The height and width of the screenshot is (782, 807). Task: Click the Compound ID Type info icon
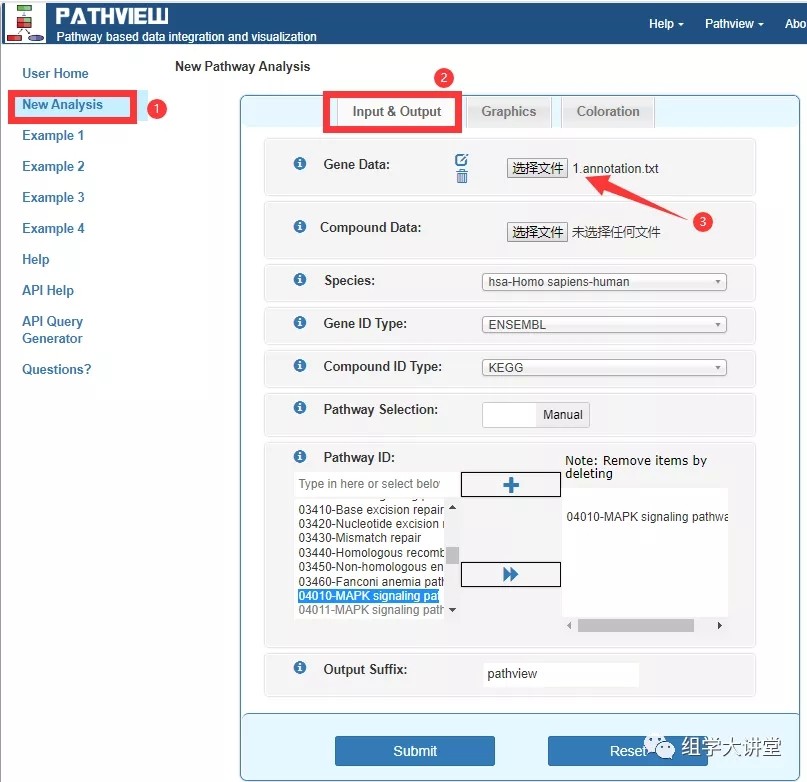(300, 366)
